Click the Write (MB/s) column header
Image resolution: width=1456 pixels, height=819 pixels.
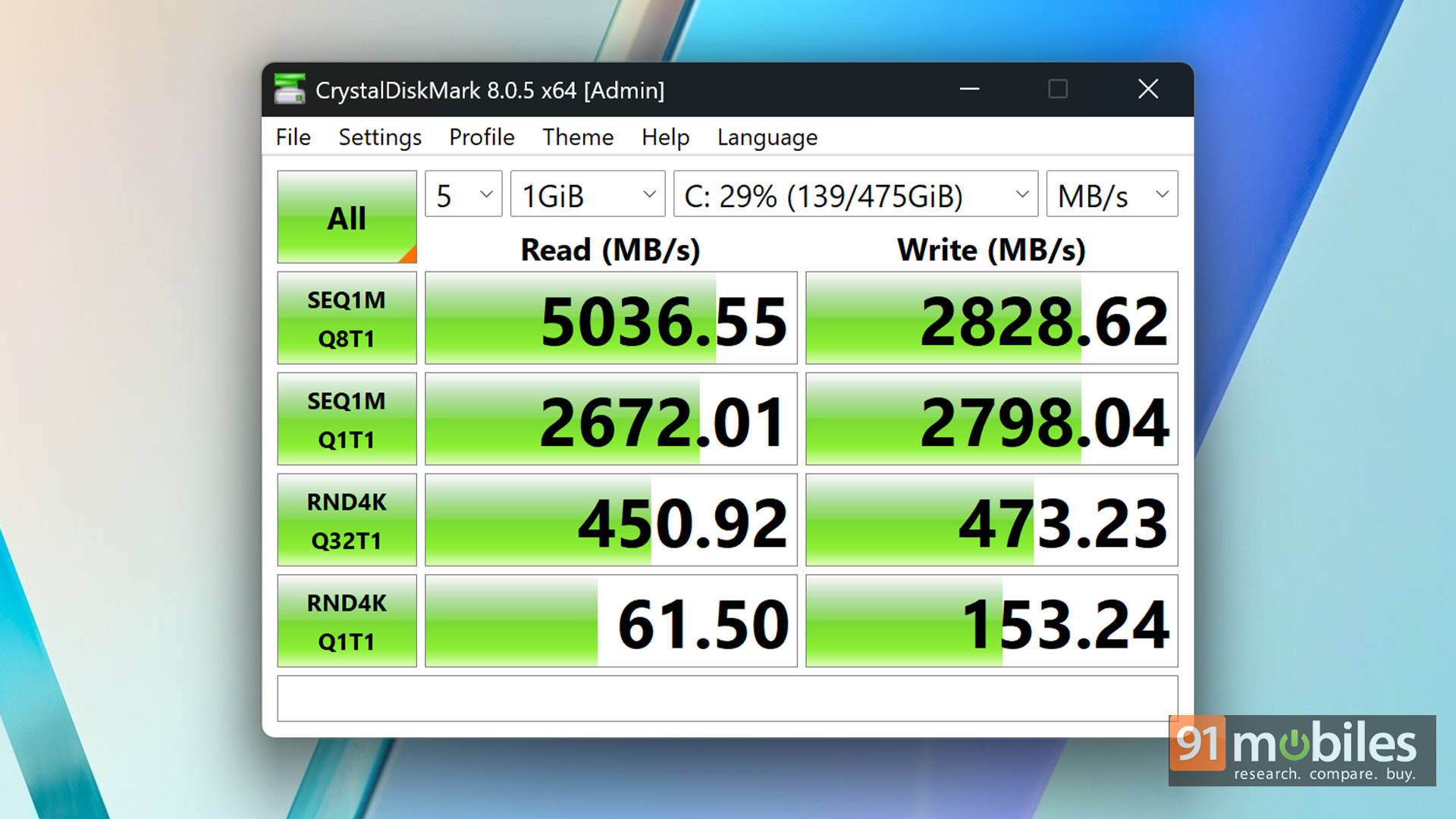pyautogui.click(x=992, y=250)
